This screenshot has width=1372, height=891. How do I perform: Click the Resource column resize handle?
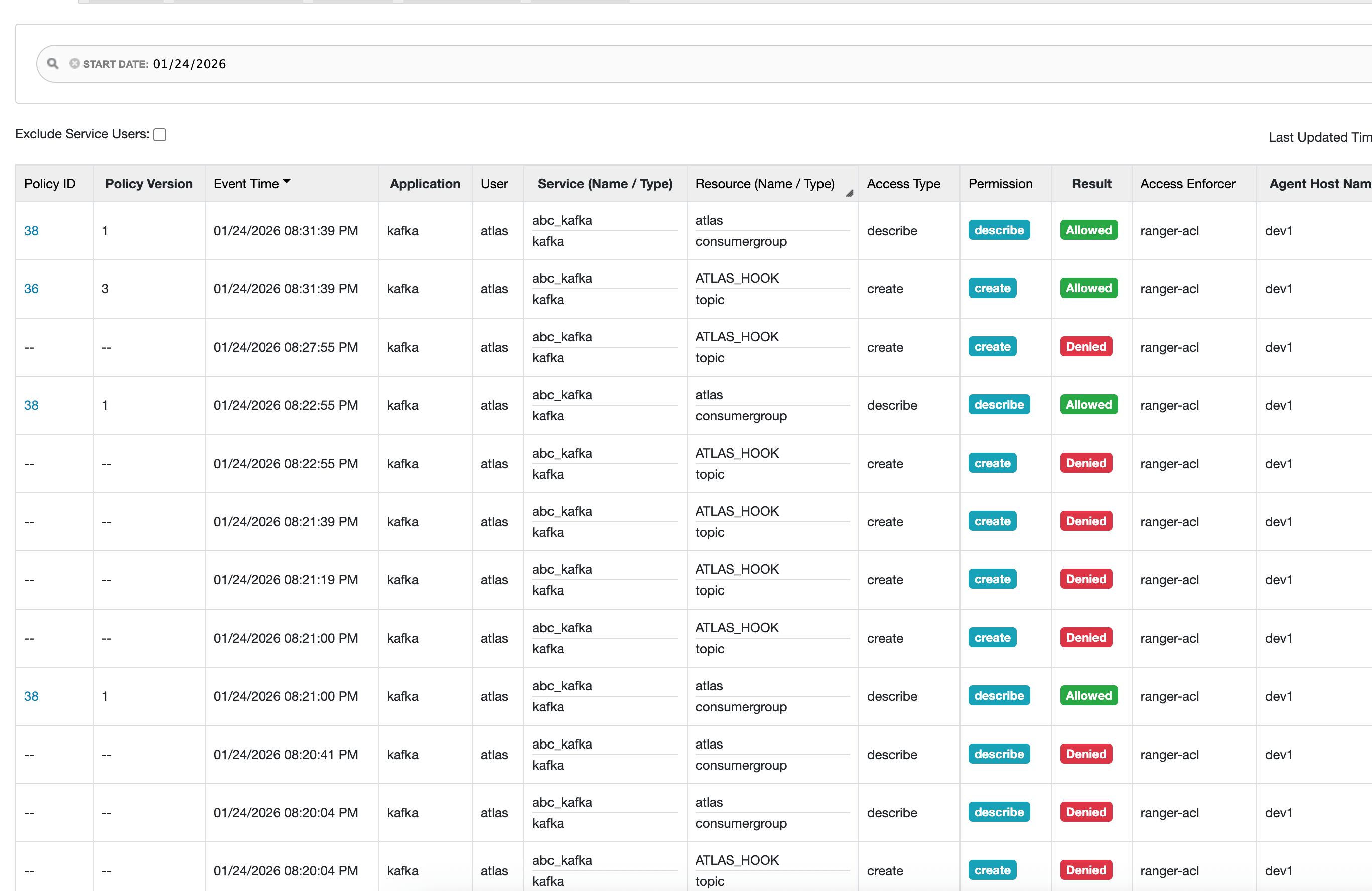pyautogui.click(x=849, y=194)
